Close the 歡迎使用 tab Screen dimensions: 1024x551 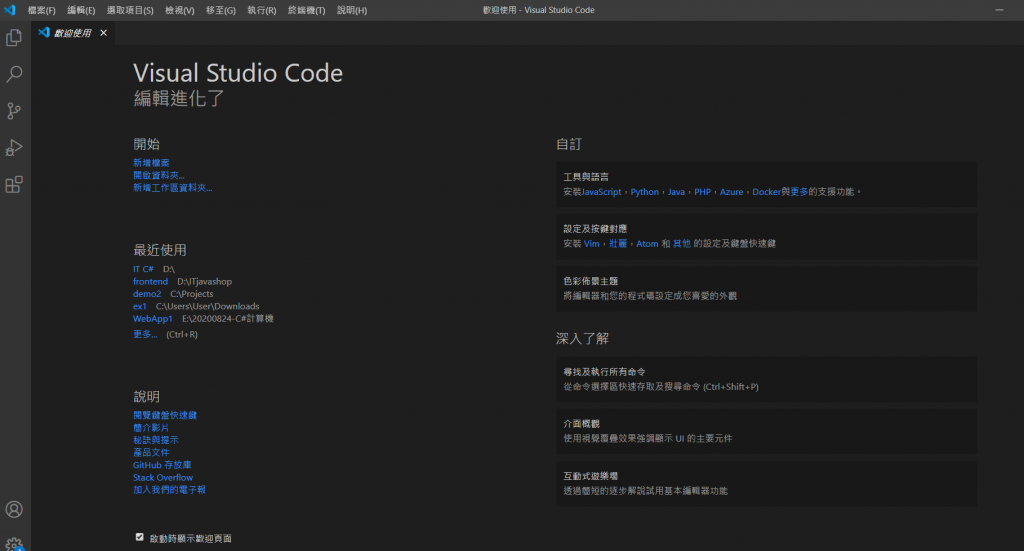click(103, 33)
